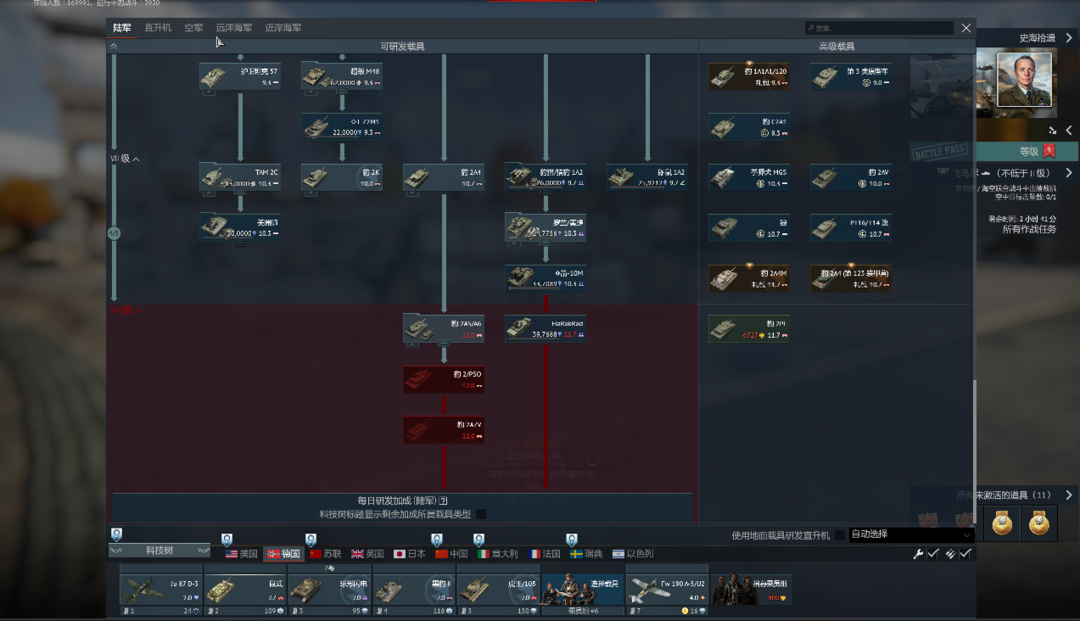Click the 科技树 research tree button
The width and height of the screenshot is (1080, 621).
click(x=159, y=550)
